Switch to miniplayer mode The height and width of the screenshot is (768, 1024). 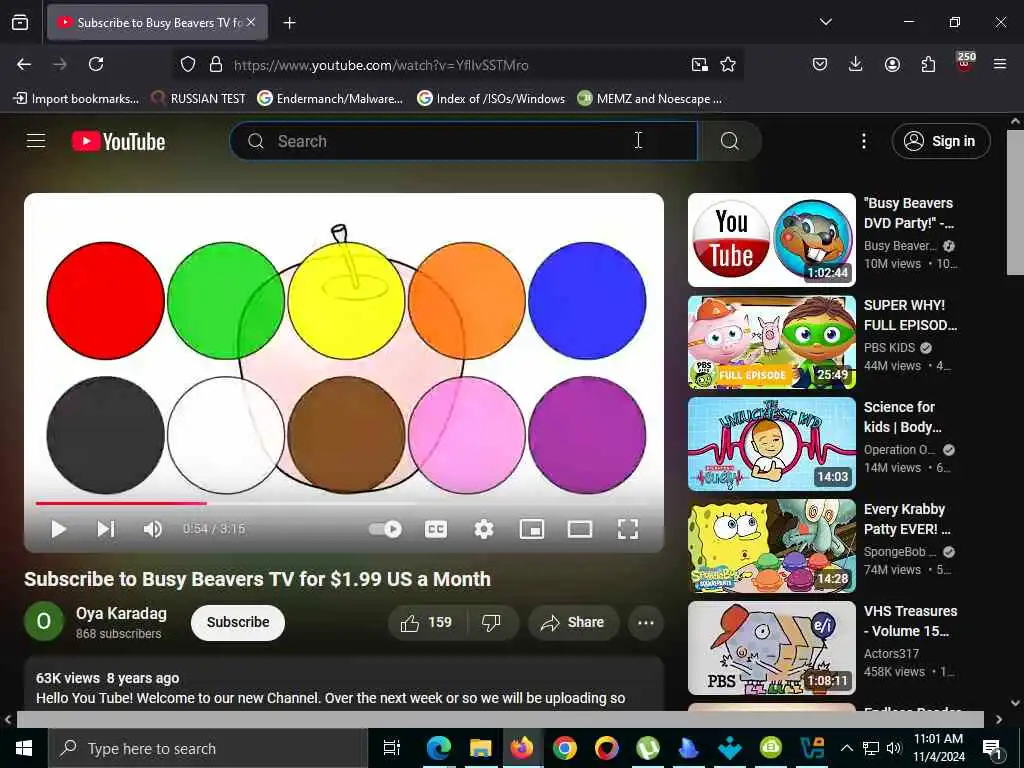(532, 529)
